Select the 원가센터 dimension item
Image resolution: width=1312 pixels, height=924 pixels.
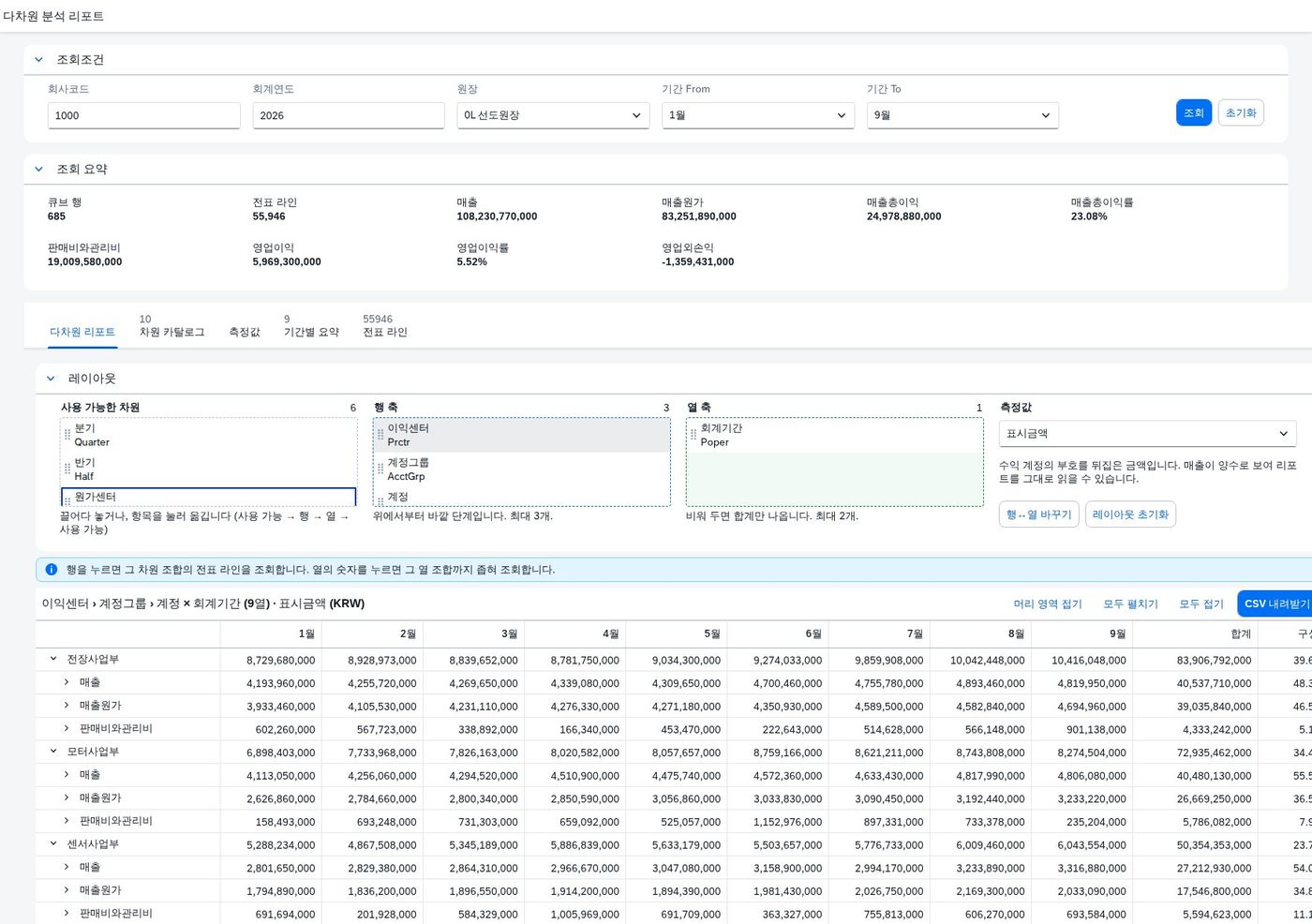[209, 497]
